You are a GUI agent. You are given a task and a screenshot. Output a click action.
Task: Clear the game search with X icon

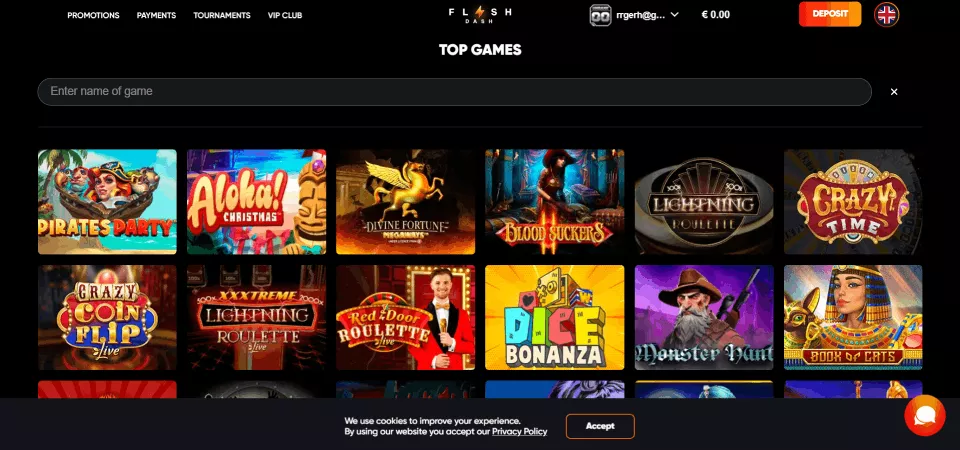coord(894,92)
